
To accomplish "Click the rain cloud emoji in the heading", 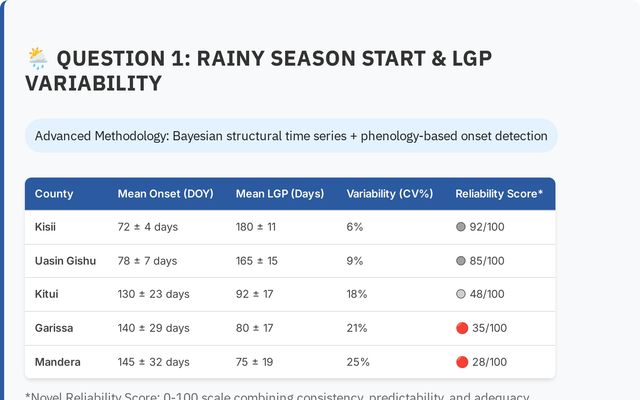I will [37, 58].
